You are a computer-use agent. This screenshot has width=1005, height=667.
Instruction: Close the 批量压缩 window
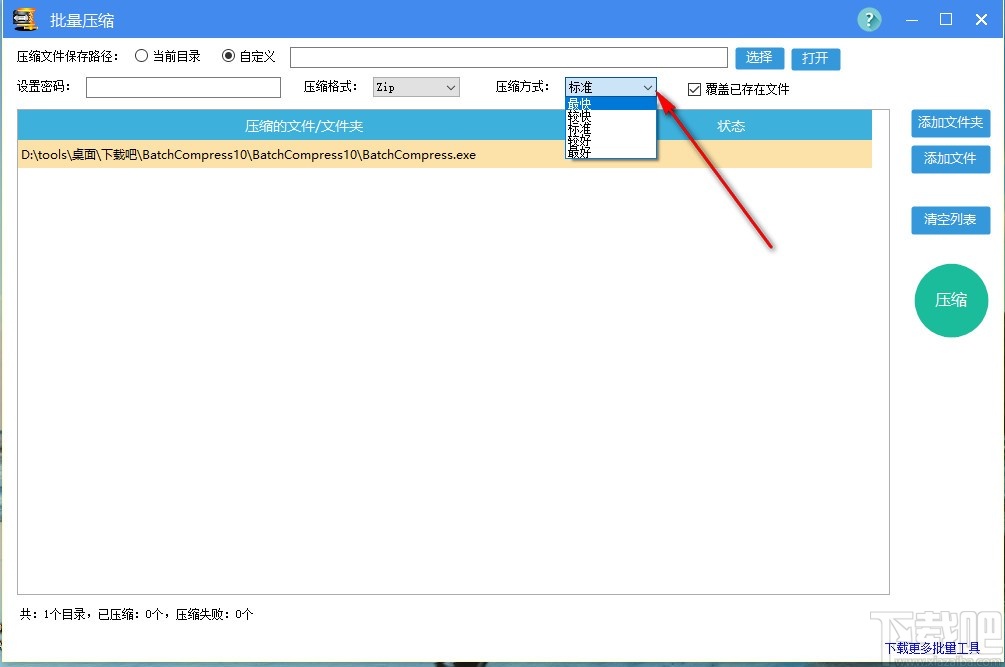[x=981, y=20]
